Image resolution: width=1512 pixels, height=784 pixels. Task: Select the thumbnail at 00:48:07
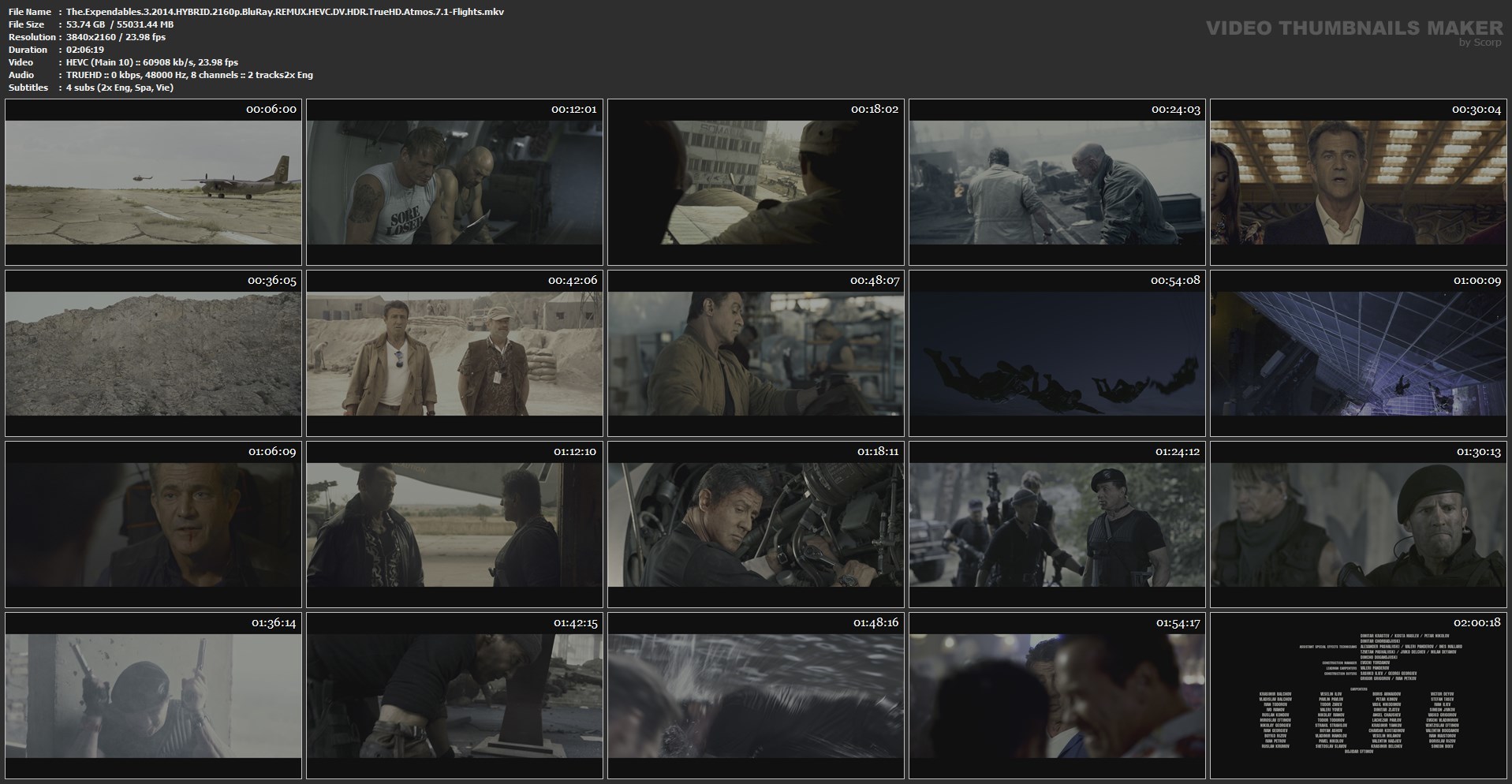point(756,353)
